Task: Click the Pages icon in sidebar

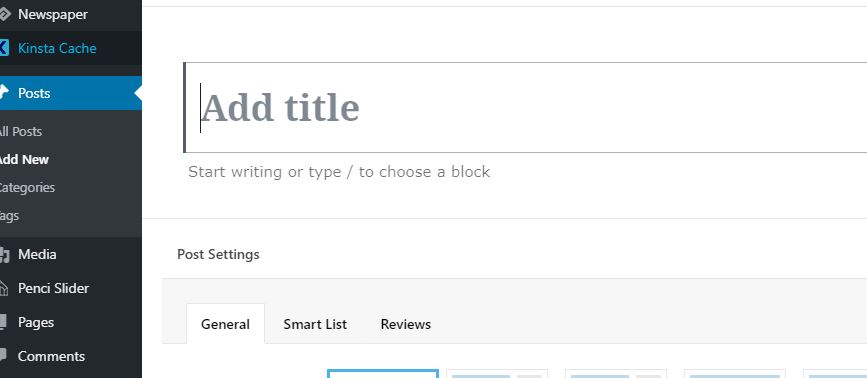Action: pyautogui.click(x=3, y=322)
